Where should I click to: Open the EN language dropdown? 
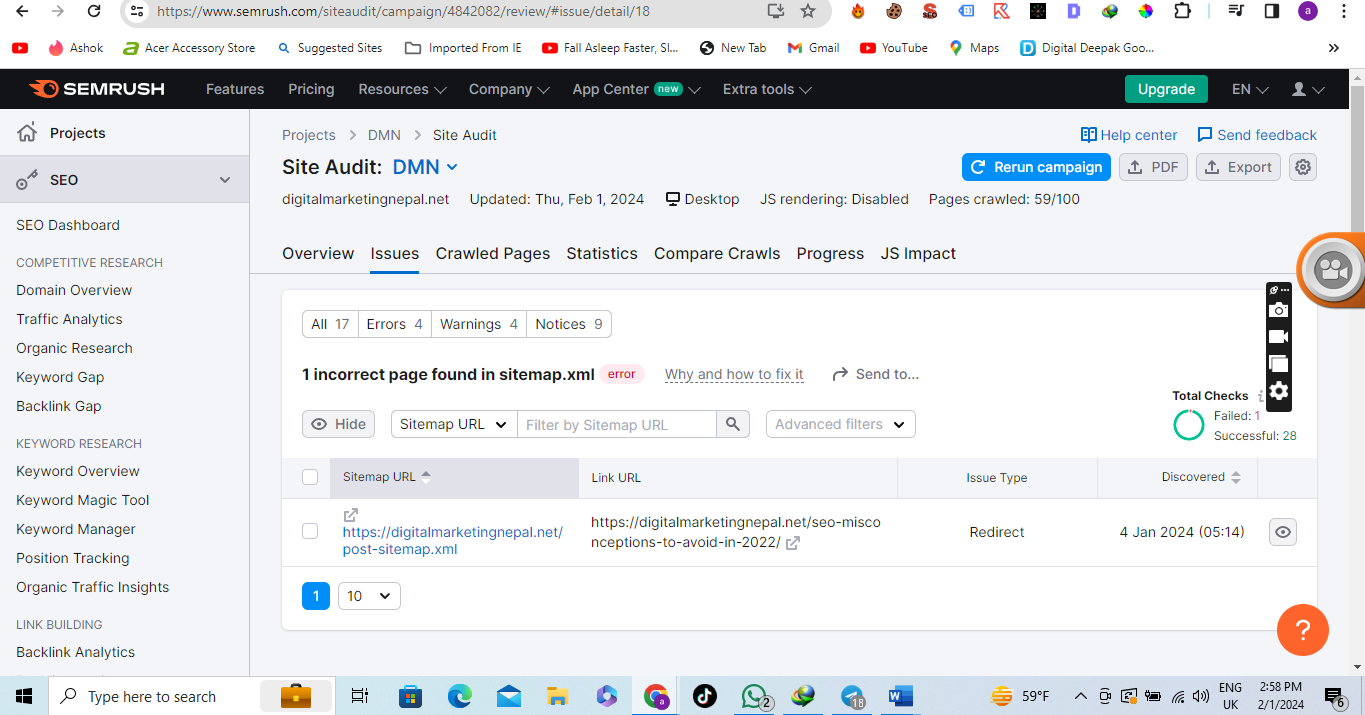point(1250,89)
